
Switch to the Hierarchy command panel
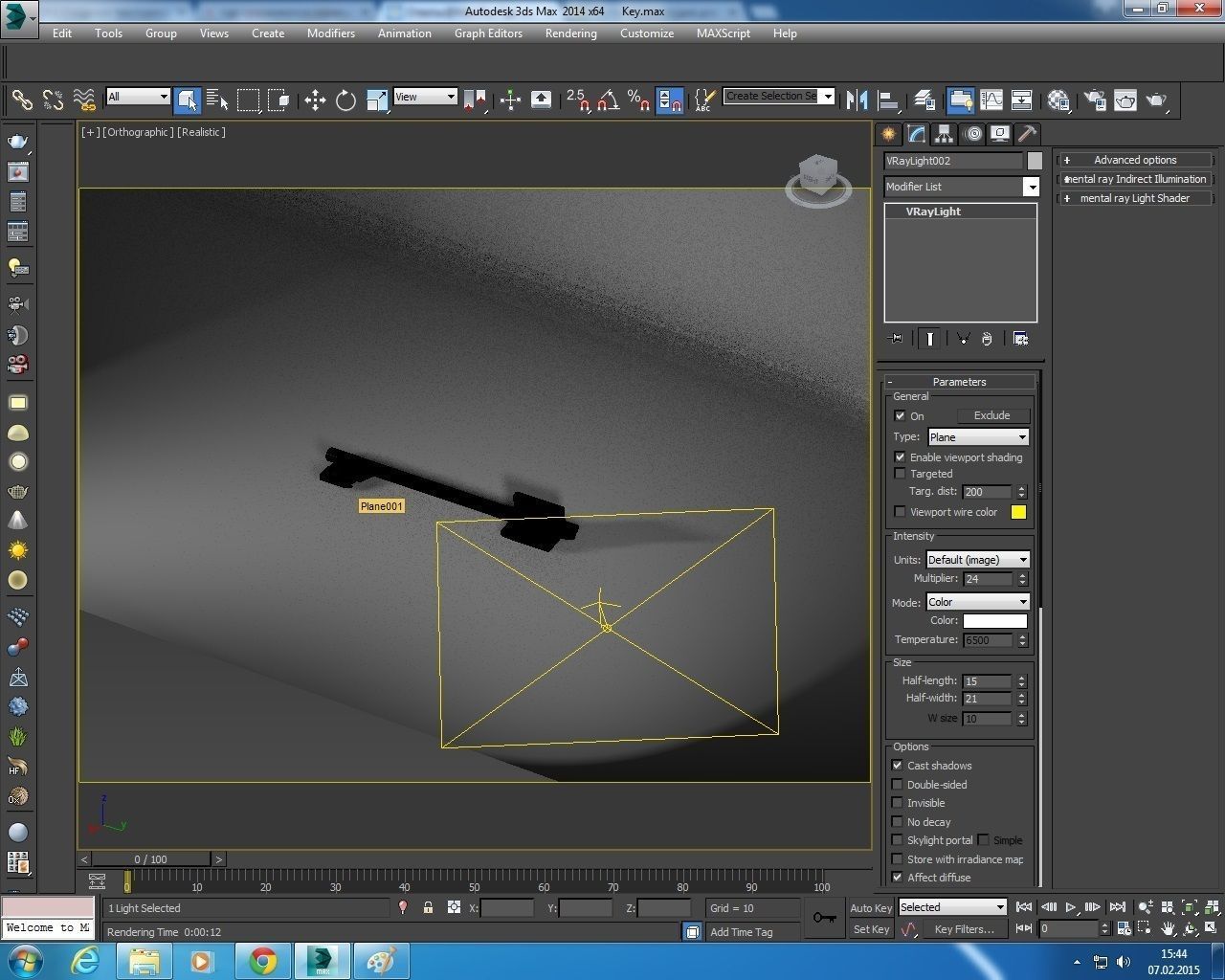tap(945, 134)
